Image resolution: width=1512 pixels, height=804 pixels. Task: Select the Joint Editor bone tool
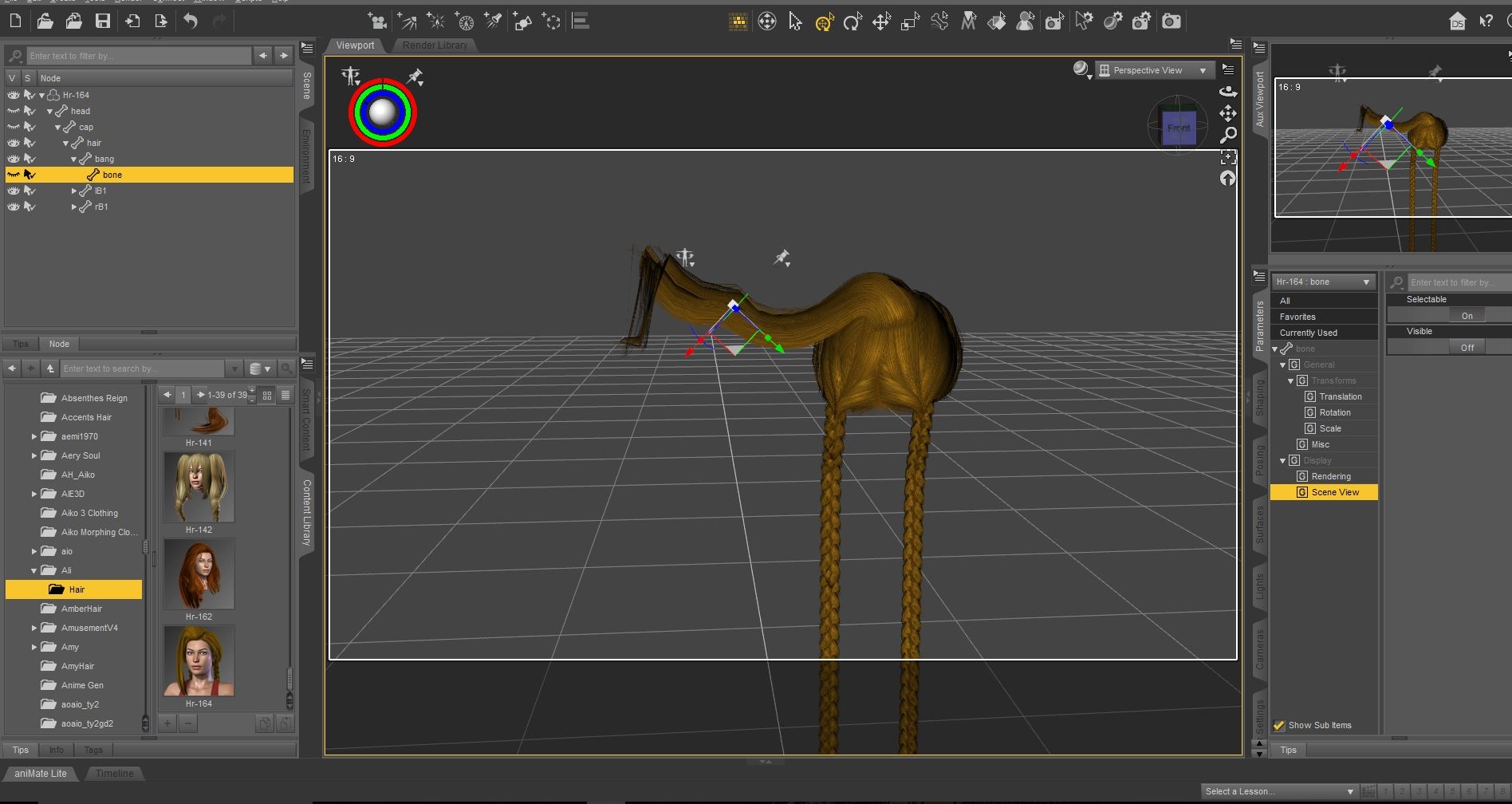click(939, 22)
